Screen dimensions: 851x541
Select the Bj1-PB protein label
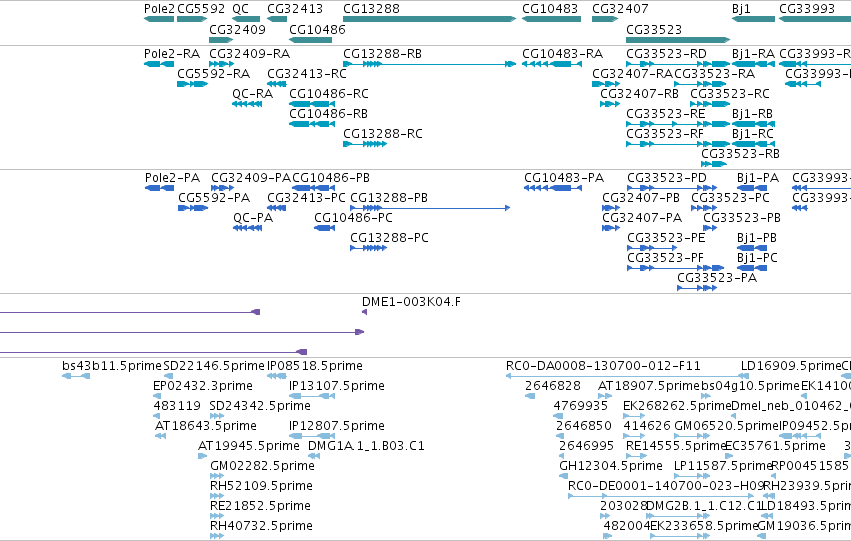tap(757, 238)
